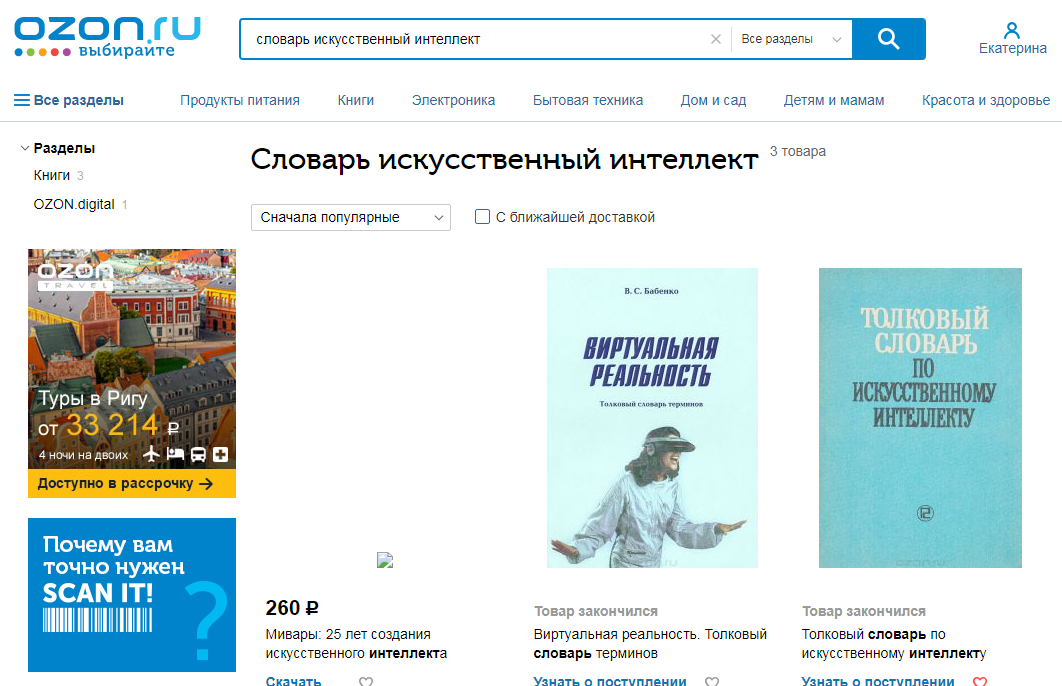Open the account icon for Екатерина
This screenshot has width=1062, height=686.
click(1012, 32)
